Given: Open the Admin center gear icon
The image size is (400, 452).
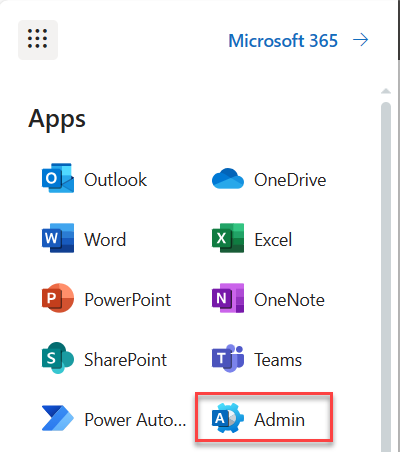Looking at the screenshot, I should [x=228, y=418].
